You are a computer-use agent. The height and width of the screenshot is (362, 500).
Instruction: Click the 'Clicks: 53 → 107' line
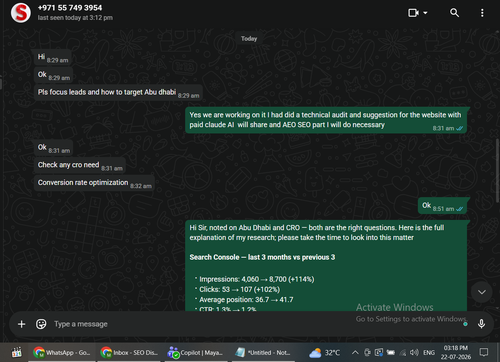[x=239, y=289]
